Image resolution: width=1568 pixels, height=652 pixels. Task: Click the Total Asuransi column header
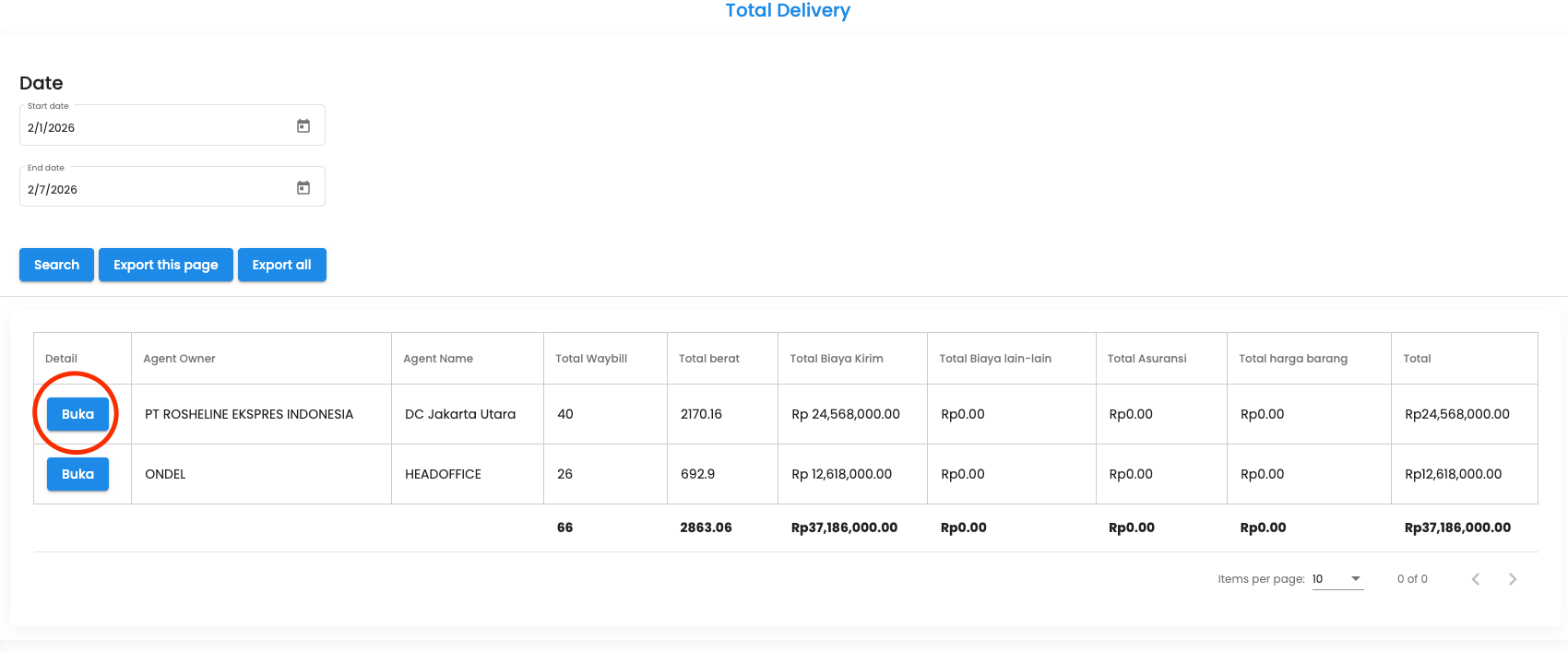click(x=1146, y=359)
